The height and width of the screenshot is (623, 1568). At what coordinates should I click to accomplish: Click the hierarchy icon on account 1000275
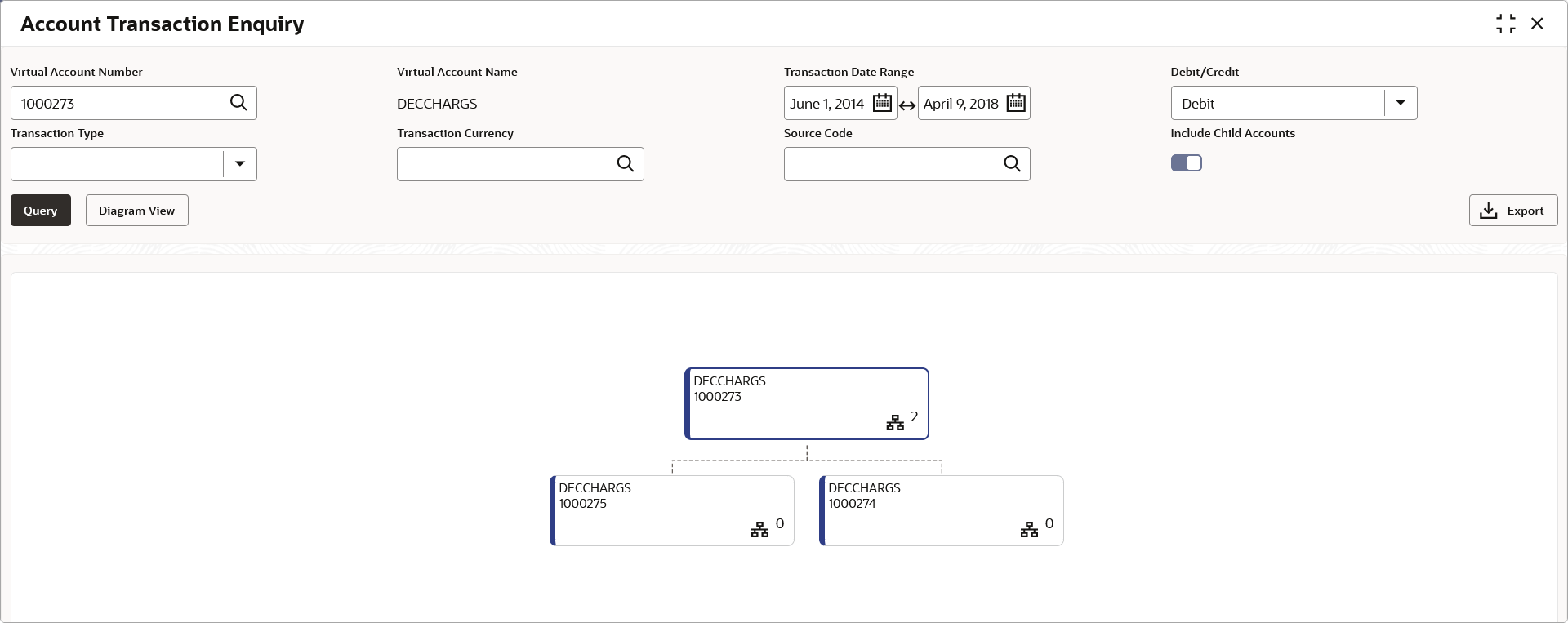759,530
